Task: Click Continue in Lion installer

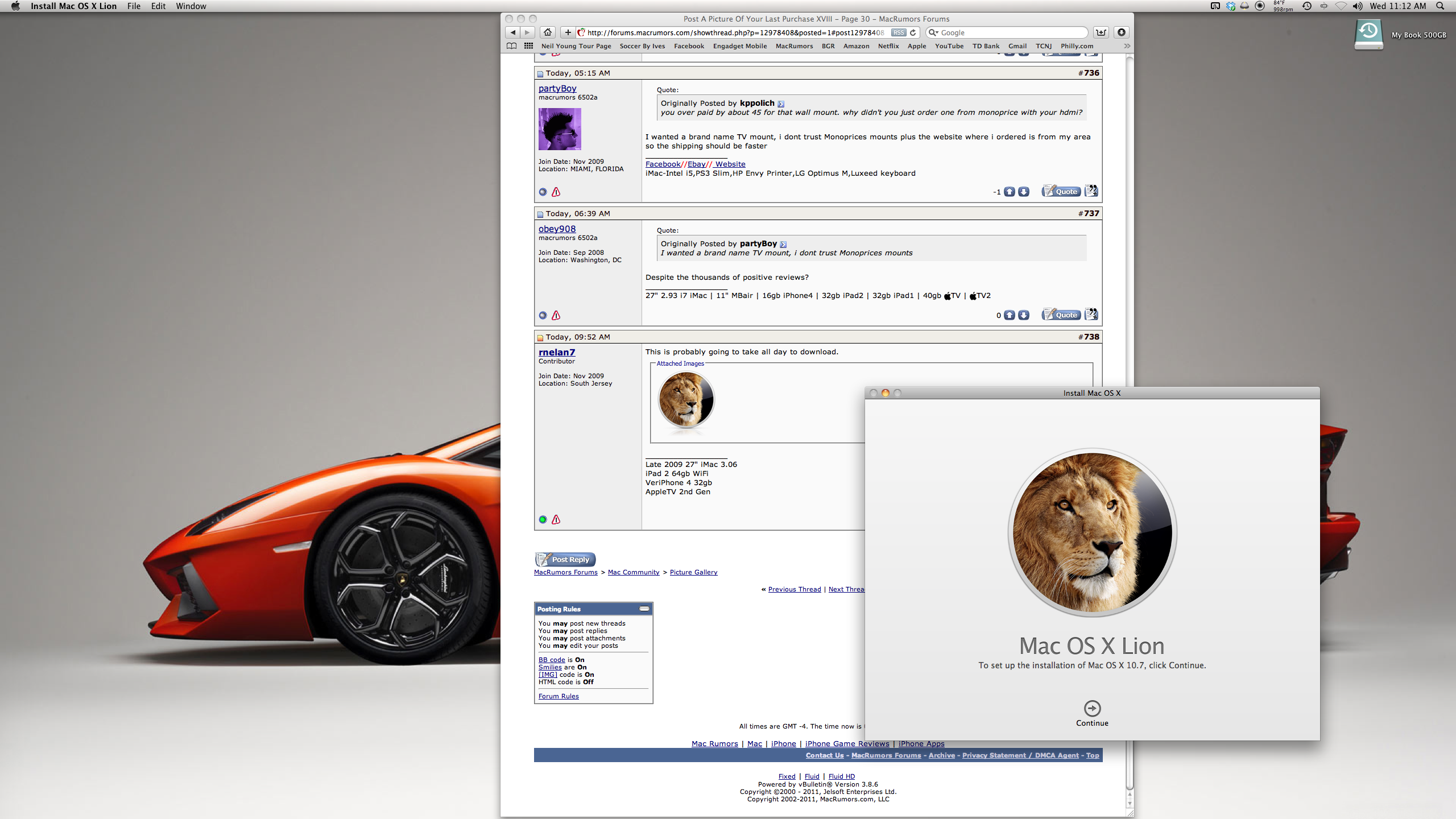Action: 1092,709
